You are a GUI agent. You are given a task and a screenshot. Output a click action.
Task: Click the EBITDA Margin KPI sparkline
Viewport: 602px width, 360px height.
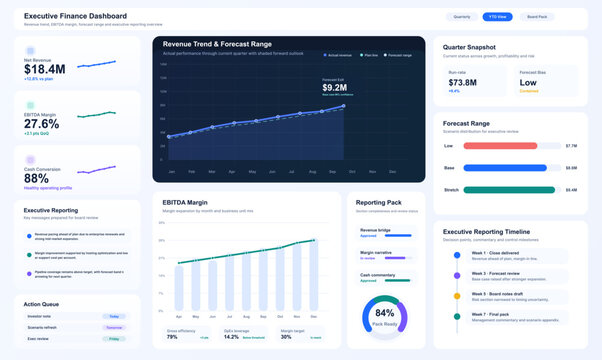coord(96,114)
